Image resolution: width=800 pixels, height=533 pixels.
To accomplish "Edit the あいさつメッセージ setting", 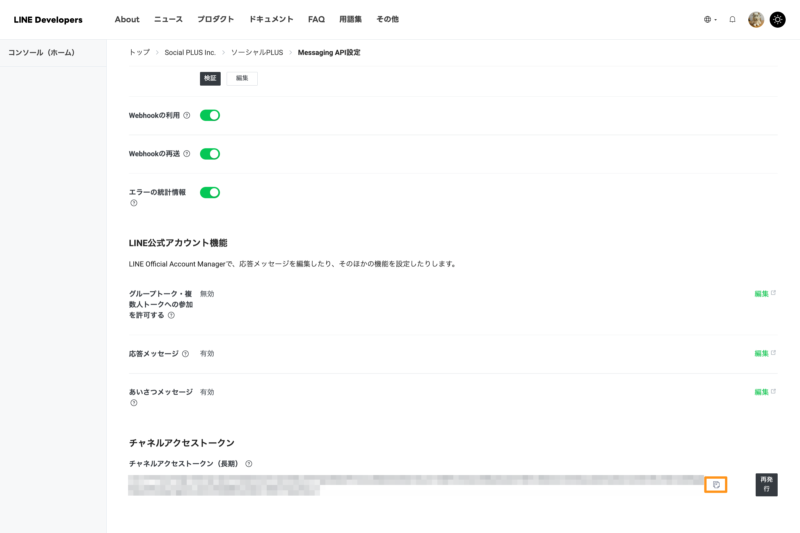I will pos(765,392).
